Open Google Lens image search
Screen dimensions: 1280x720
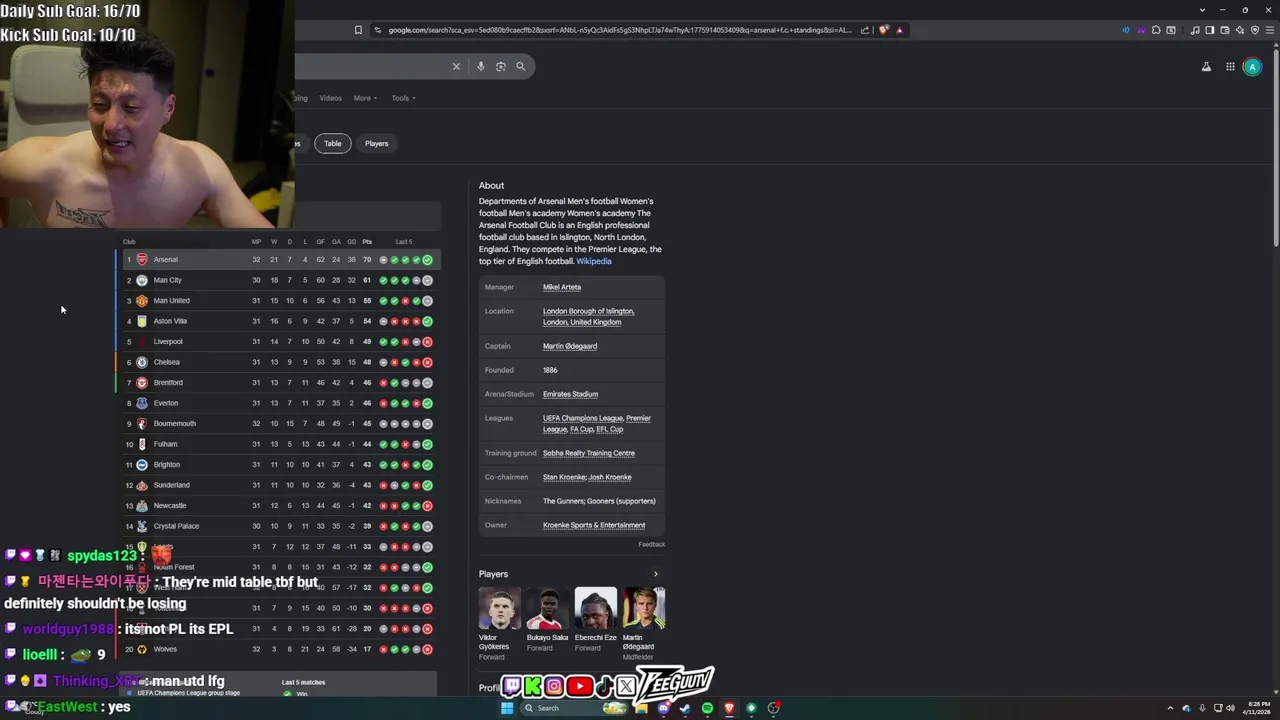[x=501, y=66]
